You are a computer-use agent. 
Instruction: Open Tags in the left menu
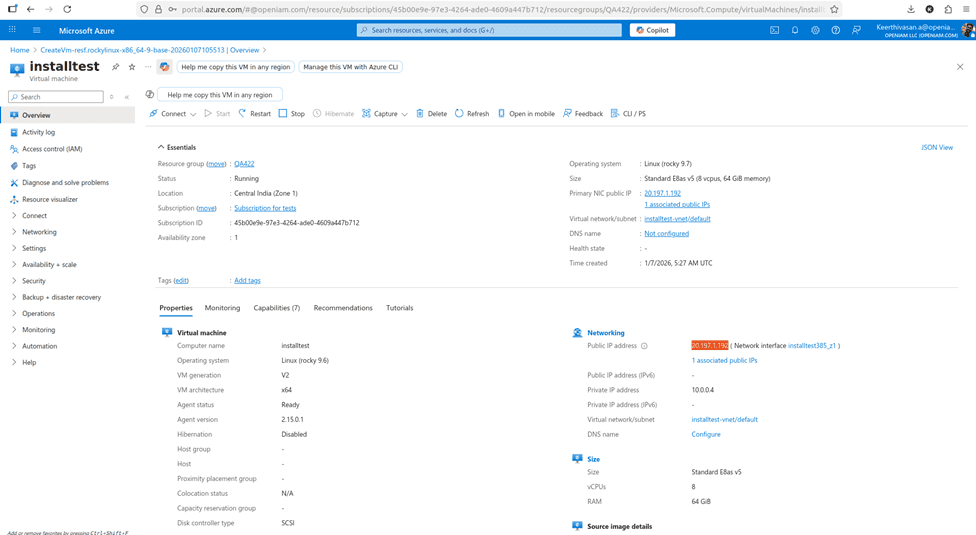[29, 165]
